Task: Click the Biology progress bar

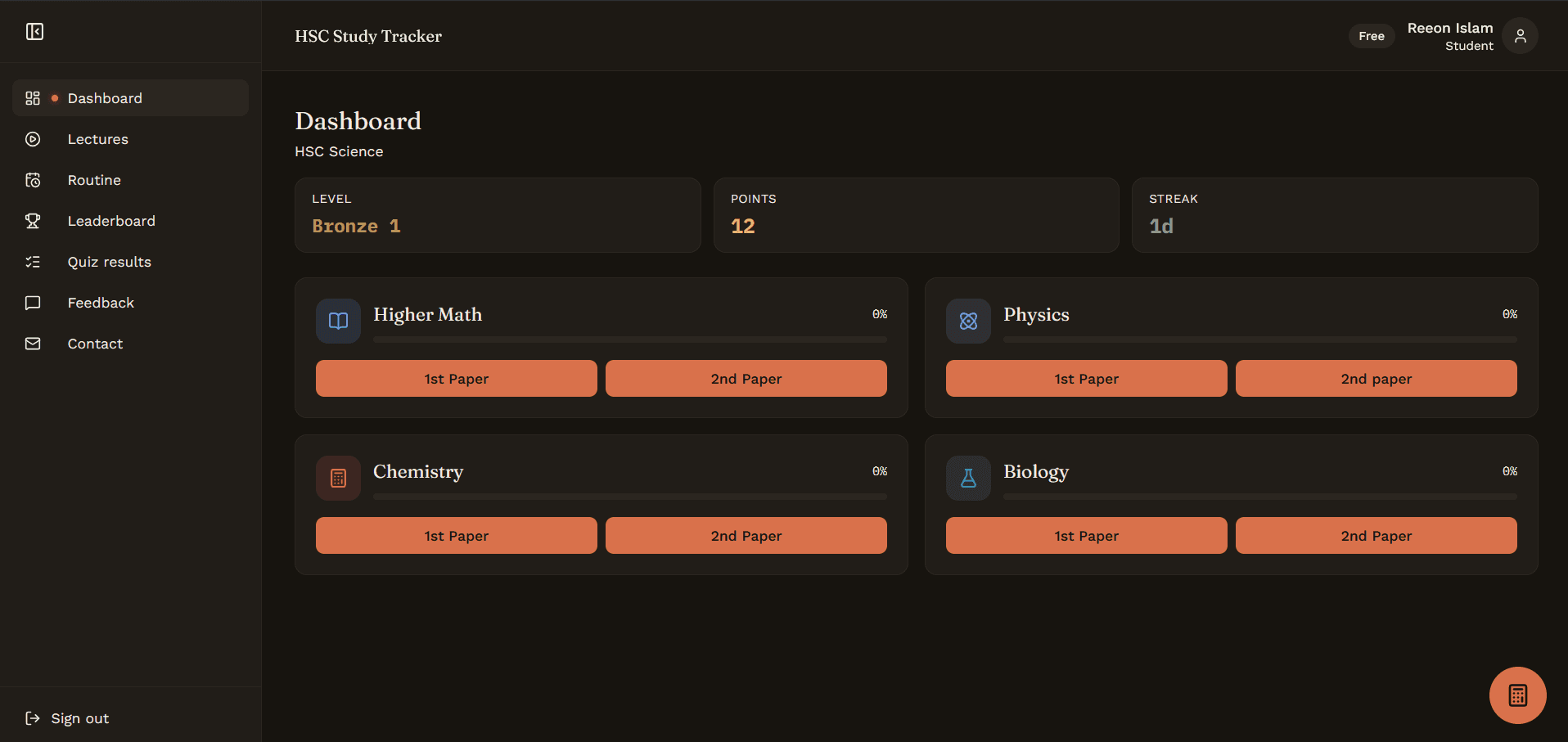Action: point(1260,496)
